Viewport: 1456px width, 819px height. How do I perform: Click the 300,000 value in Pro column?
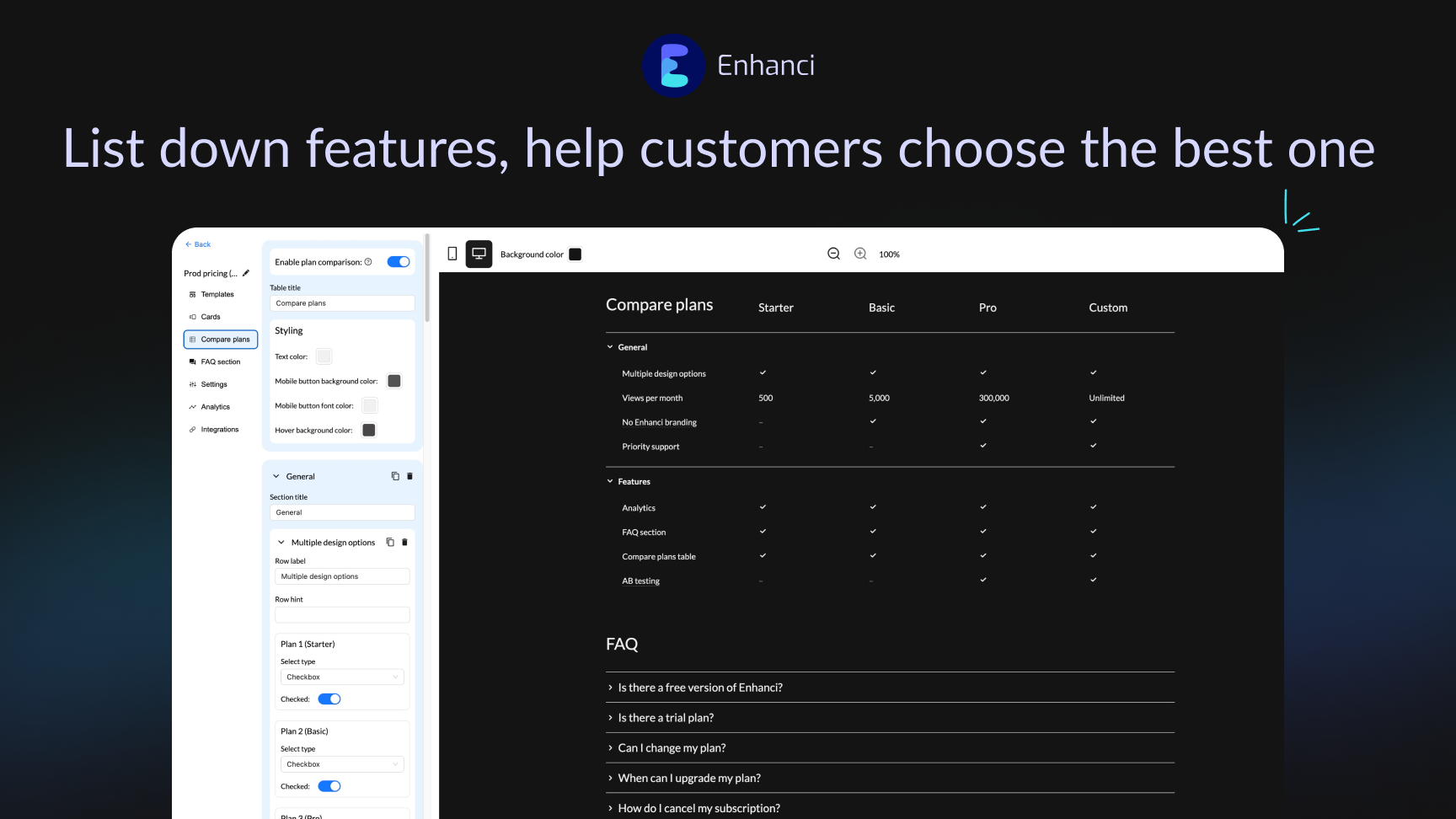point(993,398)
